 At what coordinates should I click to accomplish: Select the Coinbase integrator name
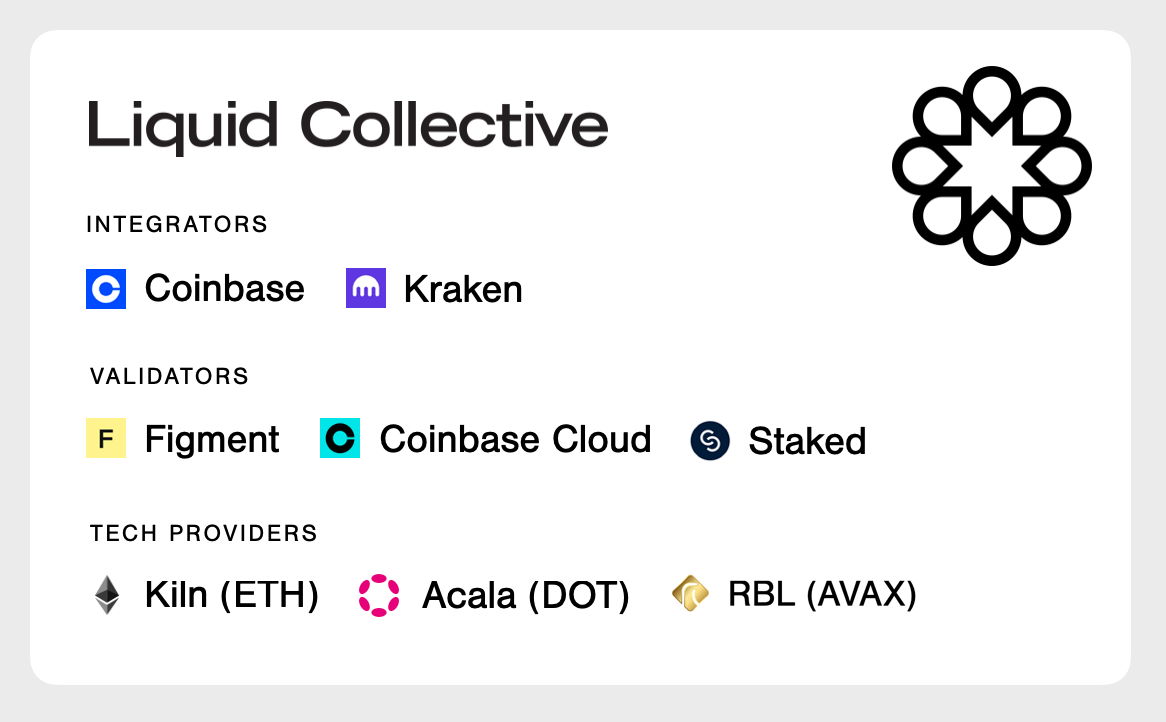tap(225, 289)
